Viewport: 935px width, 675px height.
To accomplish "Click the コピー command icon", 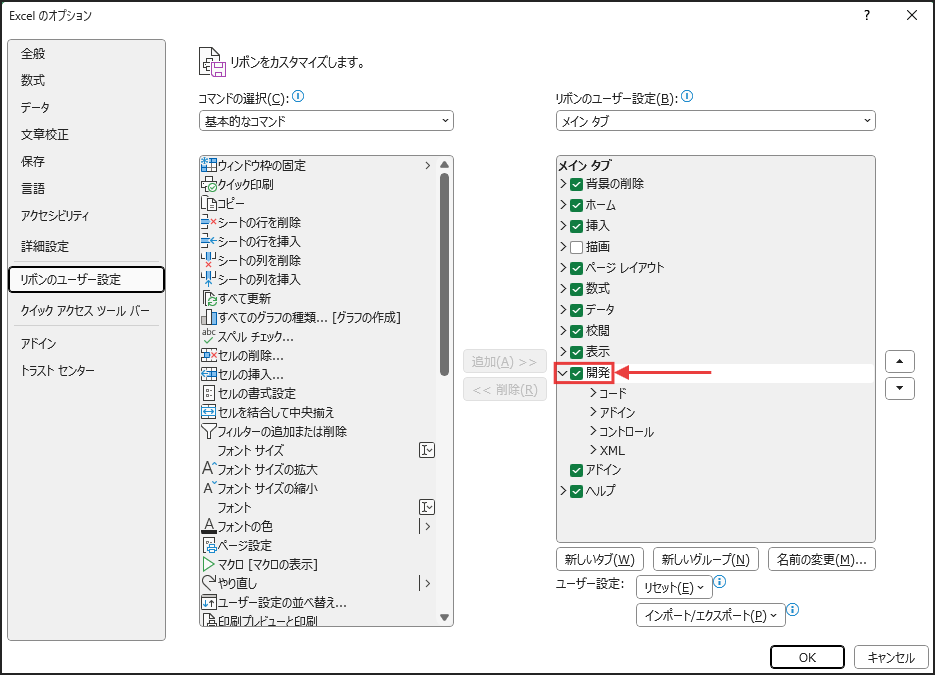I will coord(209,203).
